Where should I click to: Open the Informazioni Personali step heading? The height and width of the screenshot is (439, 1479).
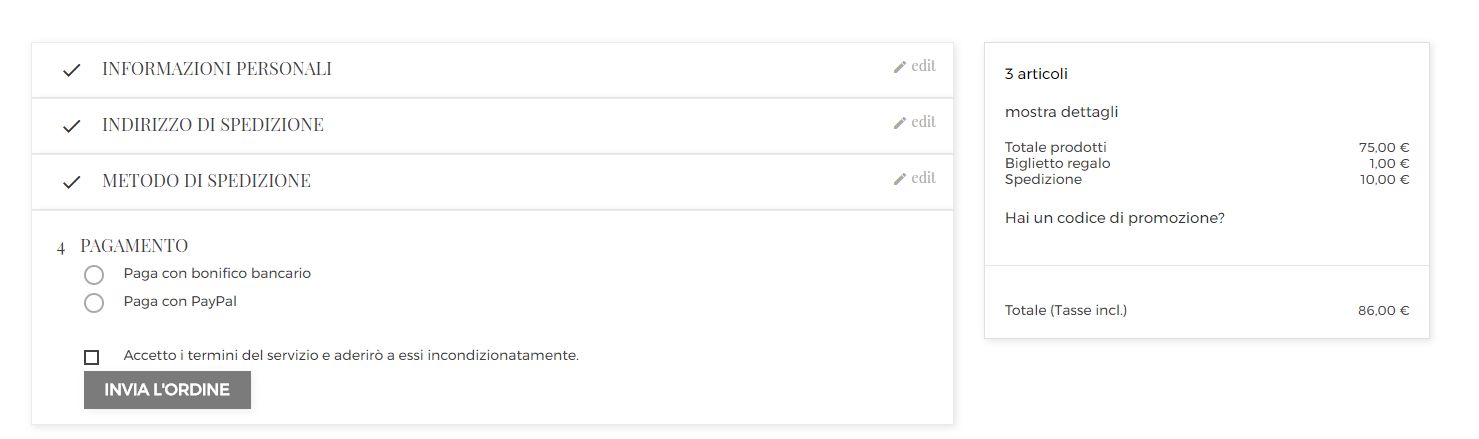click(217, 69)
